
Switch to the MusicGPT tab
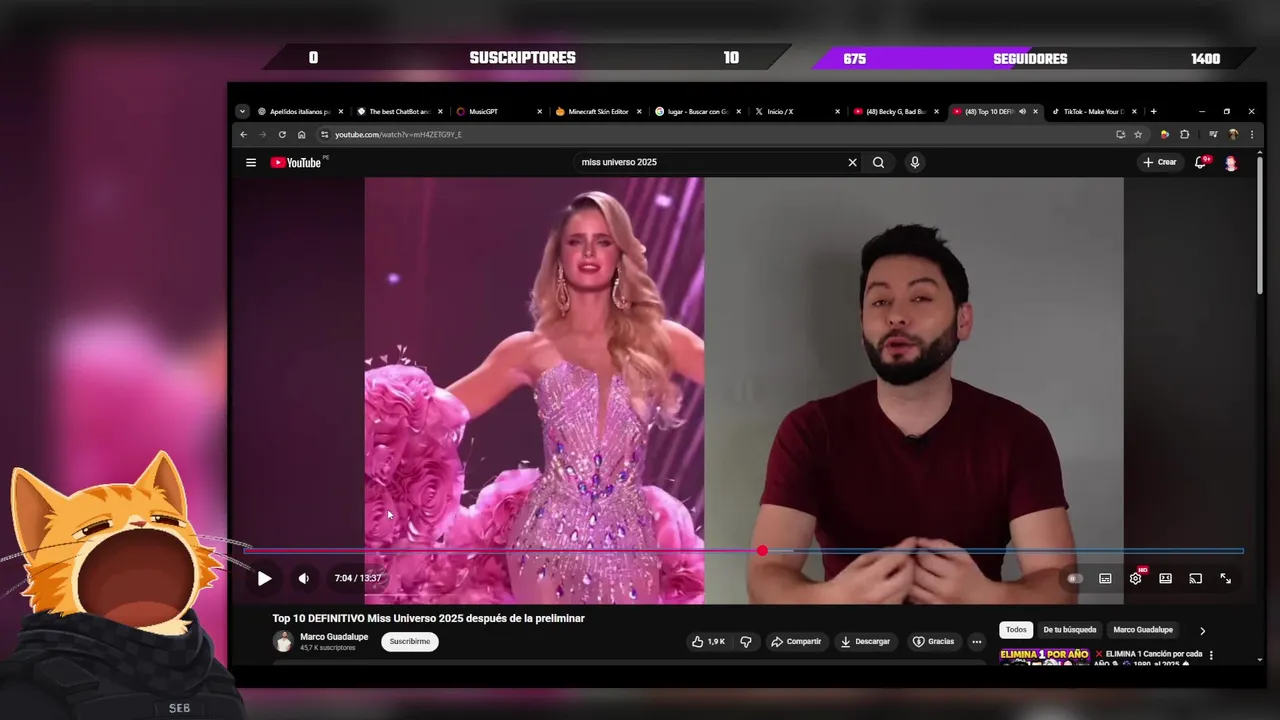pos(498,111)
